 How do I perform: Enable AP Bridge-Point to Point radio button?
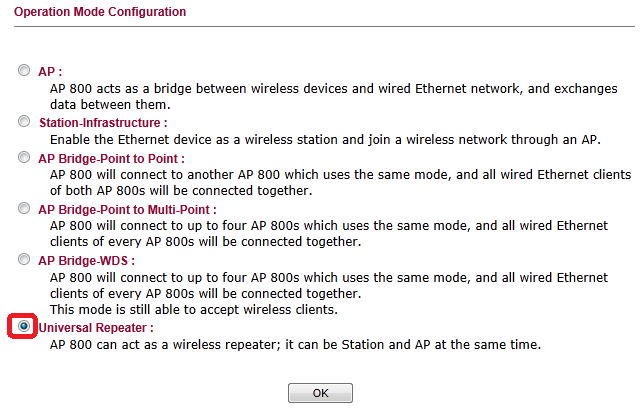[24, 158]
